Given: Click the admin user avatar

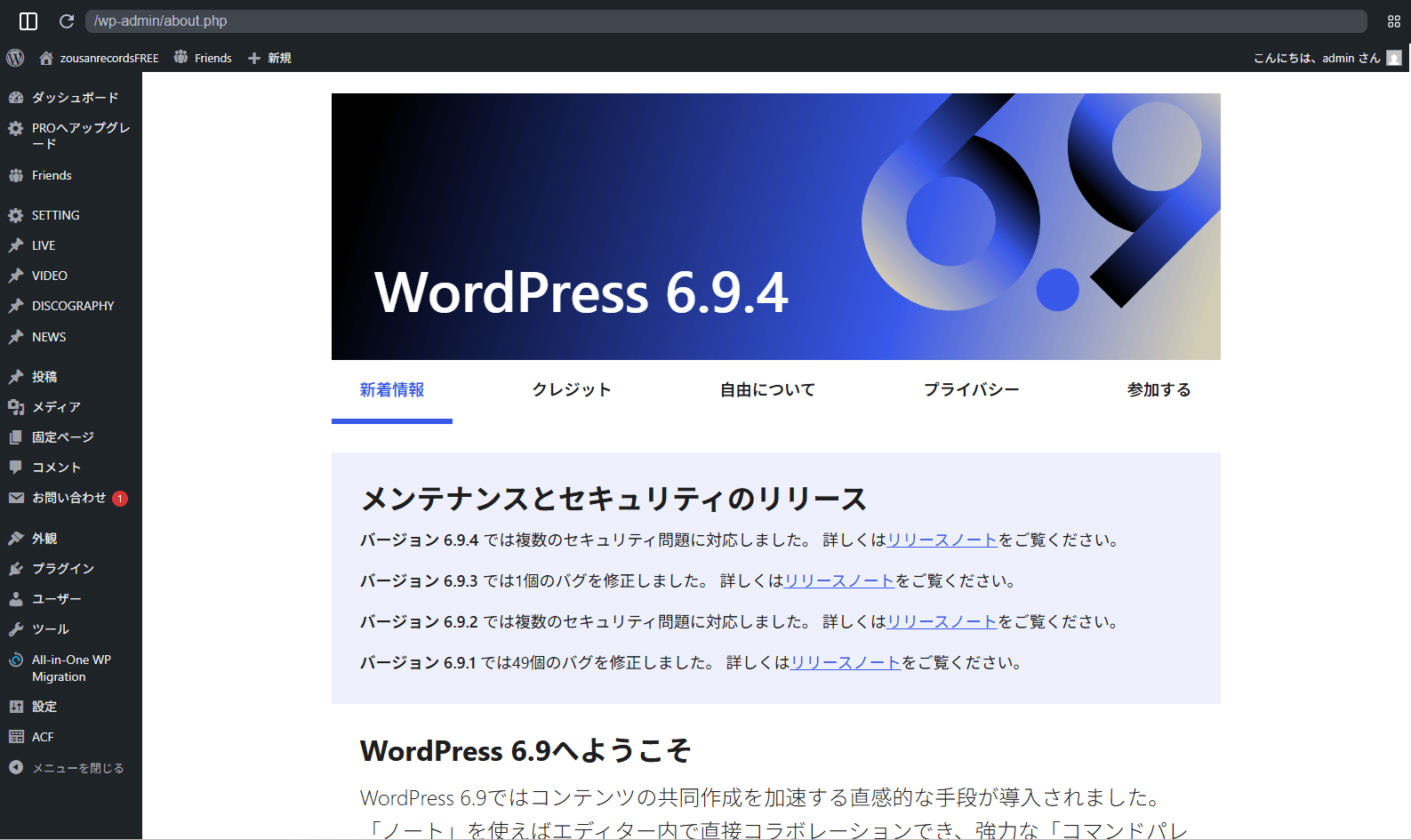Looking at the screenshot, I should 1394,58.
